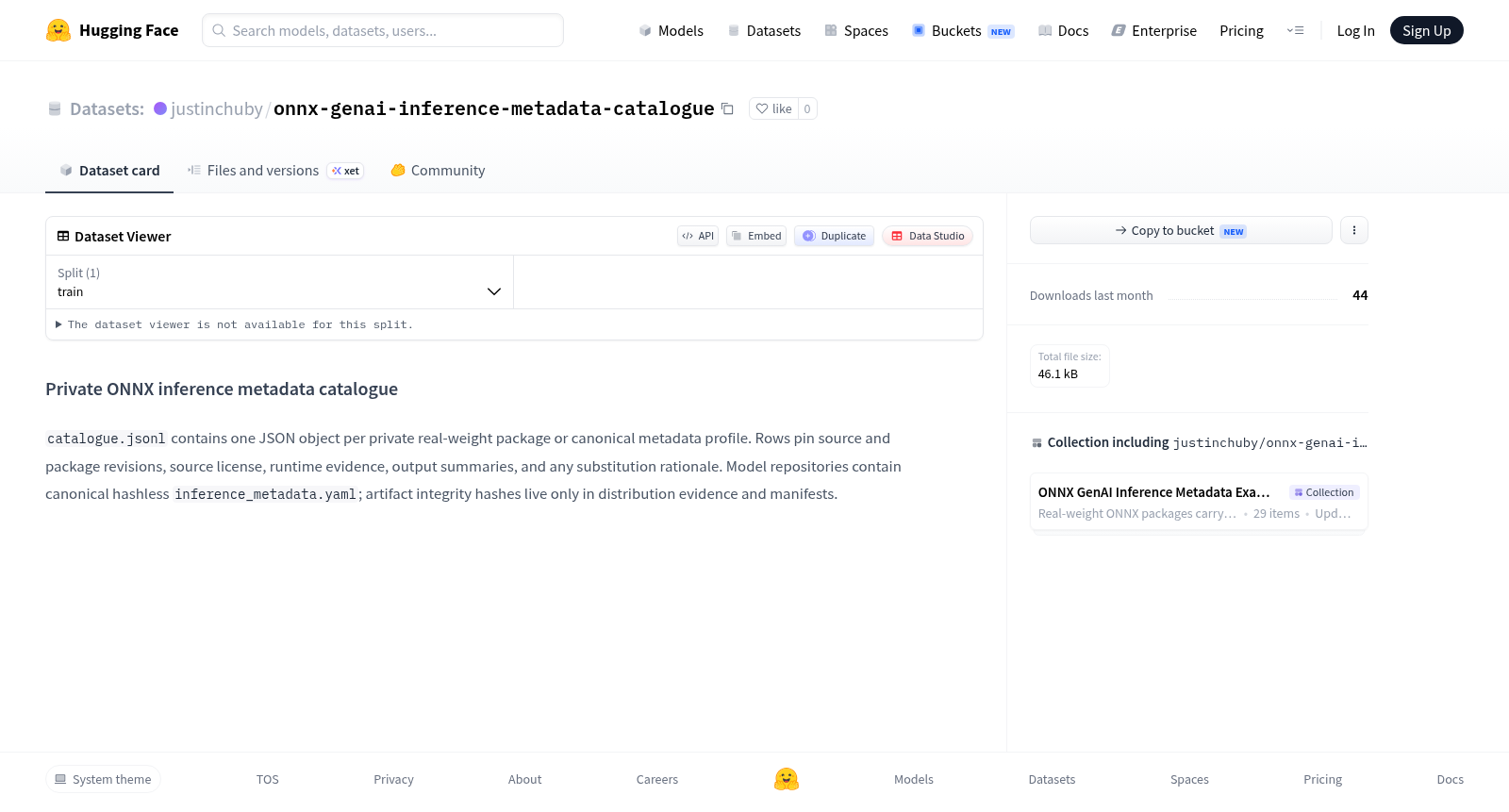The image size is (1509, 812).
Task: Expand the more-options menu icon in navbar
Action: pos(1295,31)
